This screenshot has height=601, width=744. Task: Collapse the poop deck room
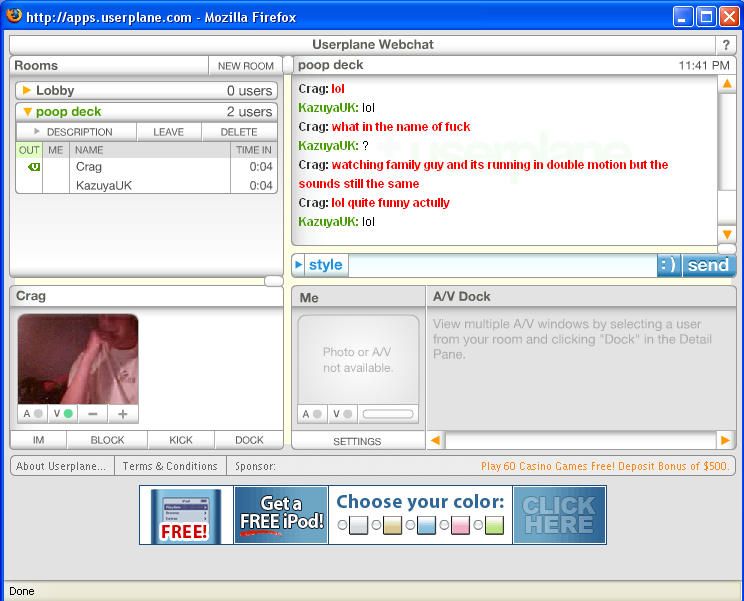28,112
